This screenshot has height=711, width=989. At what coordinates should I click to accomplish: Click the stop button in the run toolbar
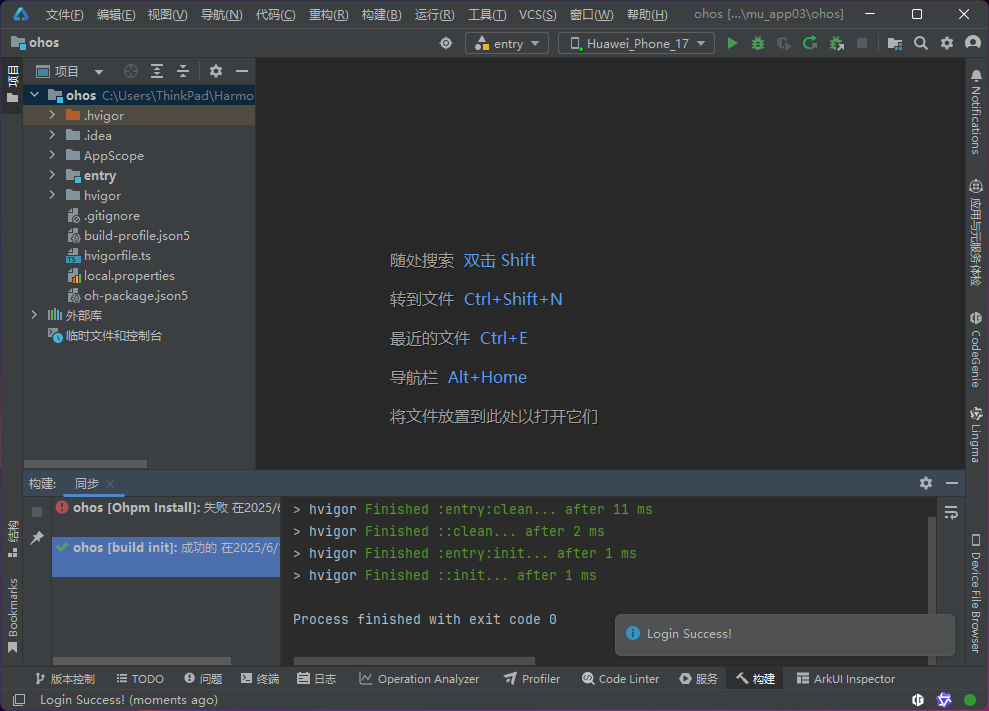[x=862, y=43]
